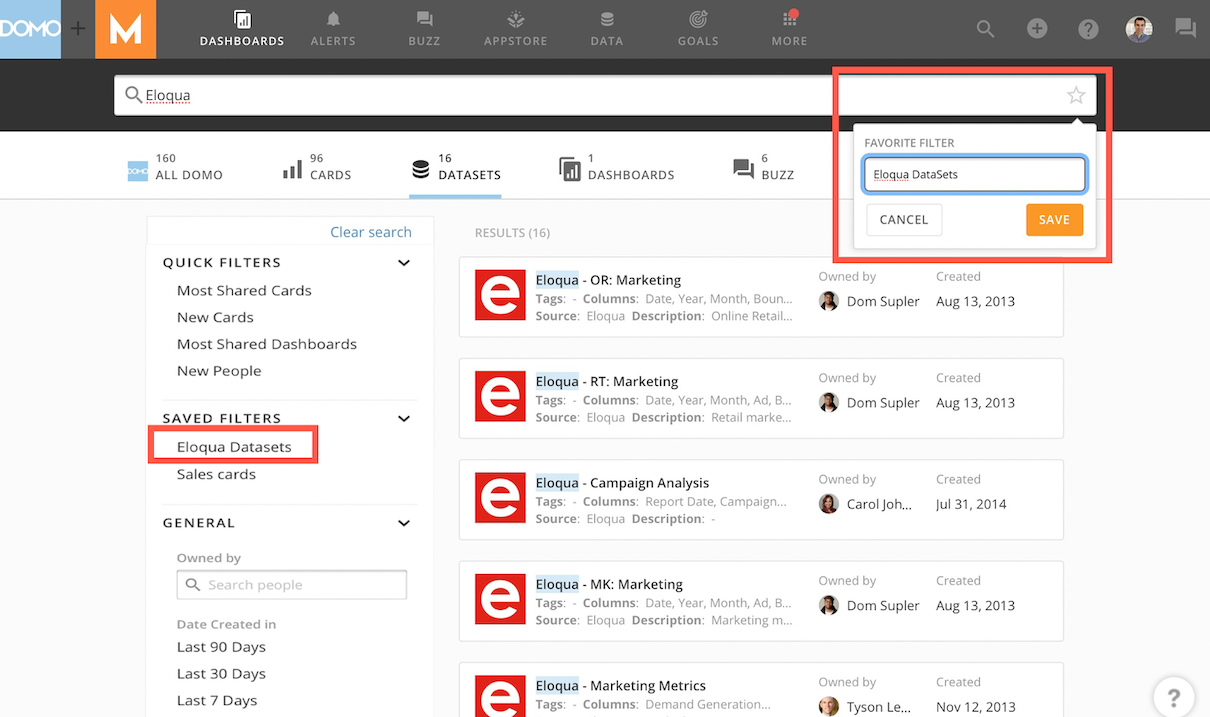Viewport: 1210px width, 717px height.
Task: Click owner Tyson Le... on Marketing Metrics
Action: click(x=865, y=707)
